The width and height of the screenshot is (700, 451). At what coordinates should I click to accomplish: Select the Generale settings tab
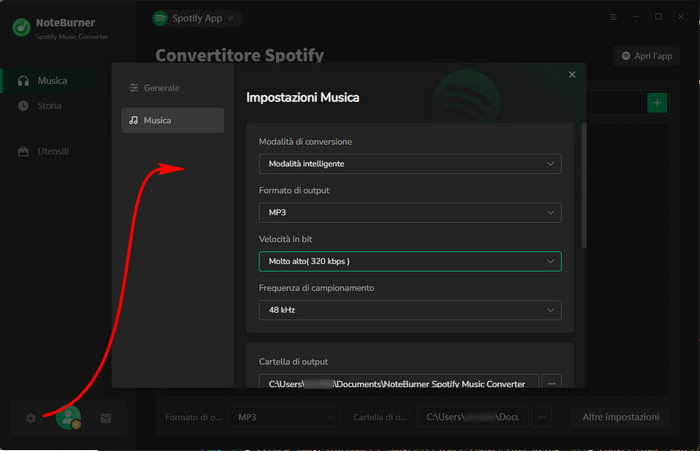(x=168, y=88)
